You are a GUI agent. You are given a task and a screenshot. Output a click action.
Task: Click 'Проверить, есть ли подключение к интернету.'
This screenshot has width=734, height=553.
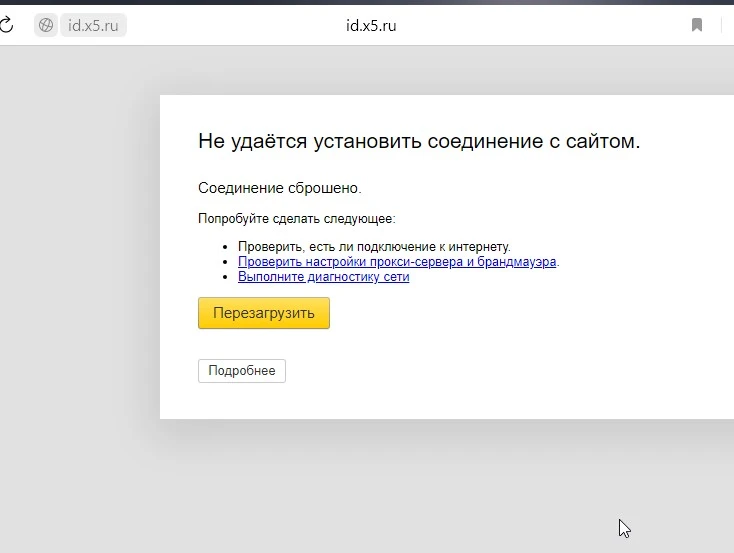pos(374,246)
